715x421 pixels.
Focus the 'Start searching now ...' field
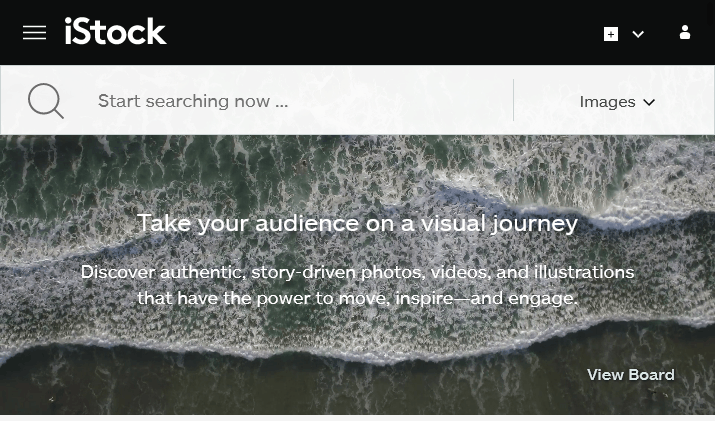(301, 101)
